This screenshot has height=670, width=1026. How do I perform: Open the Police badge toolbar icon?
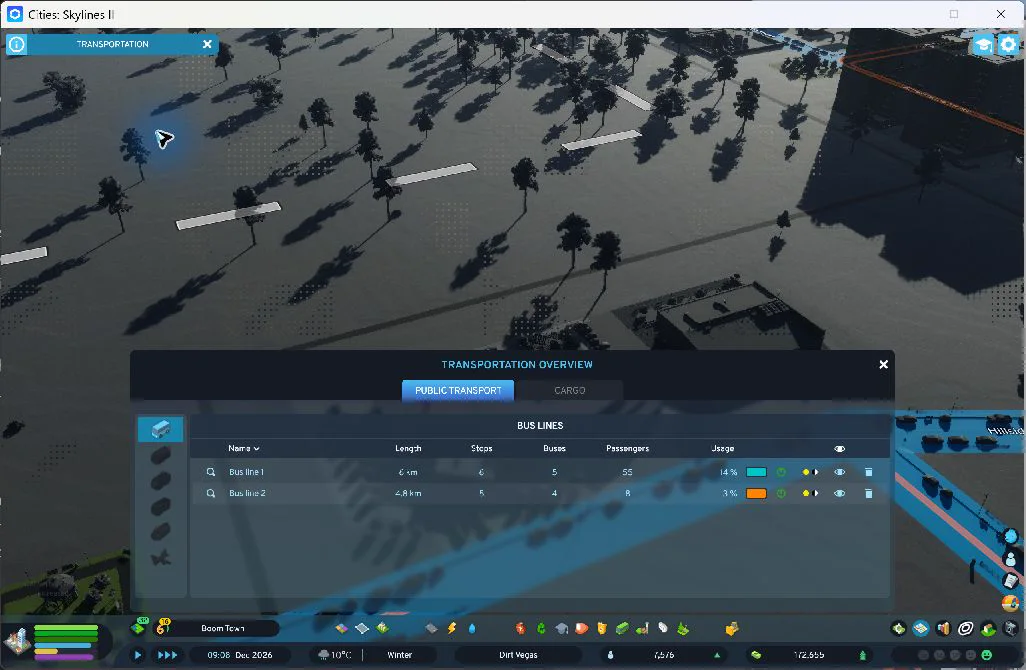602,628
